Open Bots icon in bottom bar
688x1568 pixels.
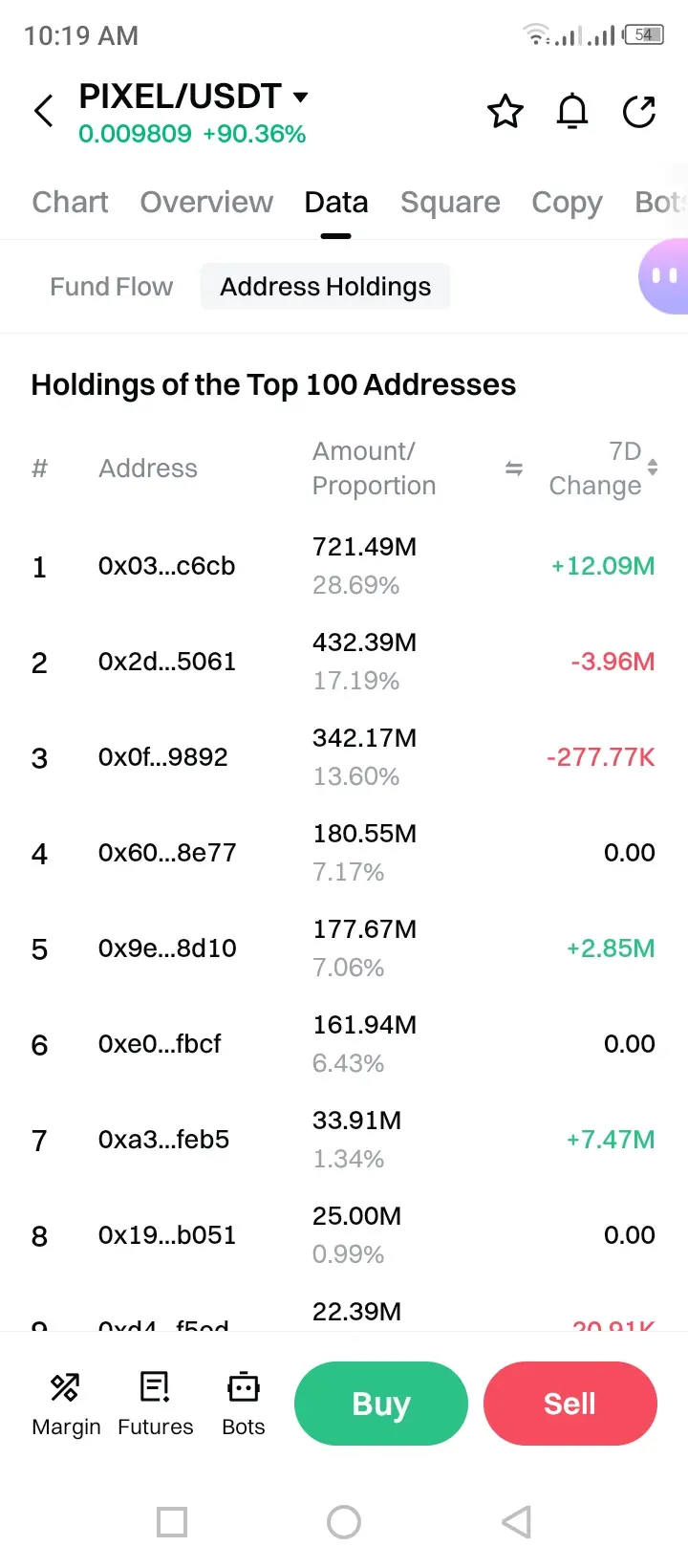pyautogui.click(x=243, y=1403)
